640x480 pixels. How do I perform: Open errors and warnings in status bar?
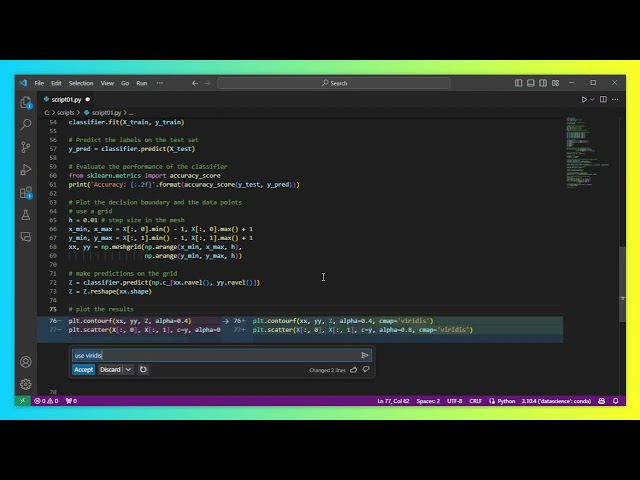(46, 401)
